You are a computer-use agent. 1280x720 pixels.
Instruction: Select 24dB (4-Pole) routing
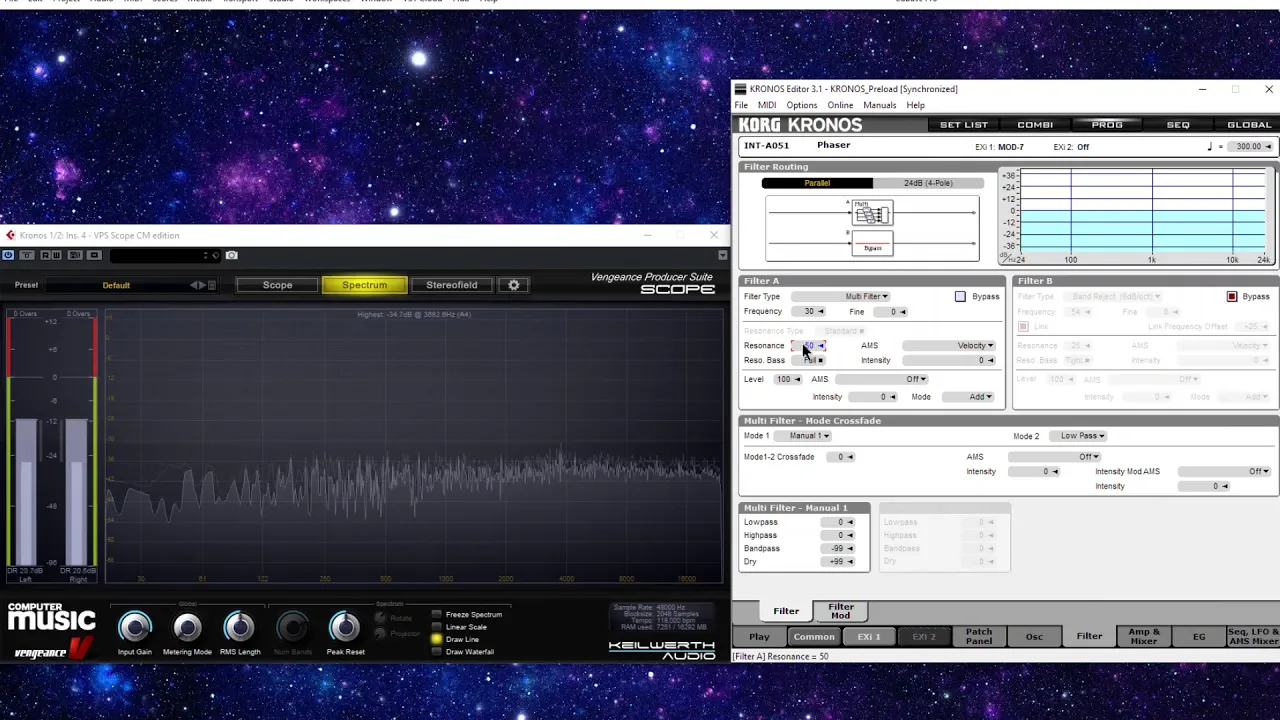point(928,183)
